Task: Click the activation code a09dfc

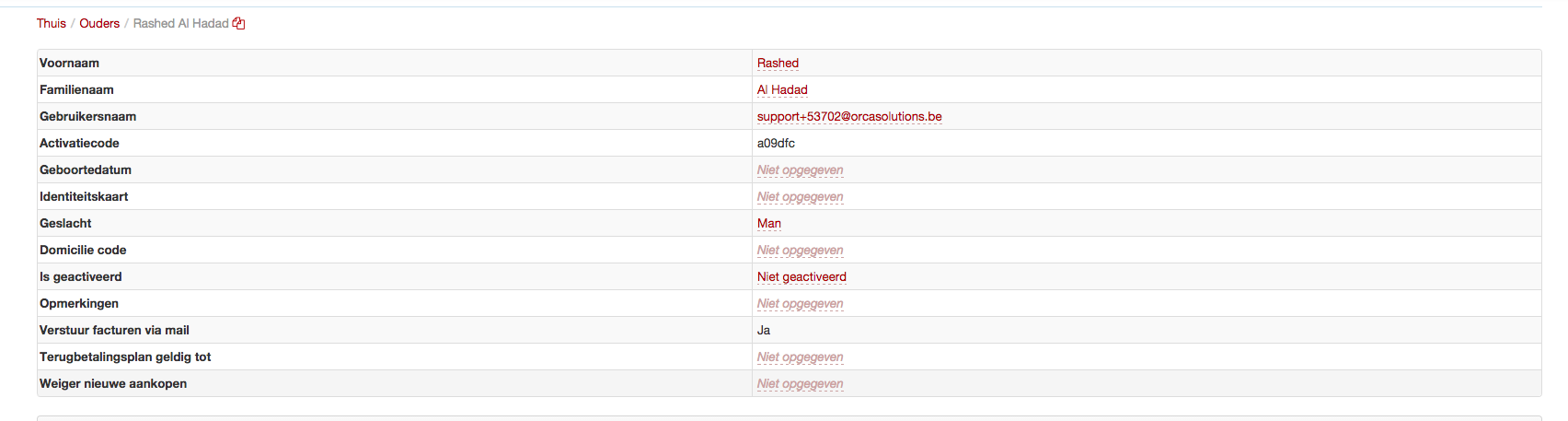Action: pos(776,144)
